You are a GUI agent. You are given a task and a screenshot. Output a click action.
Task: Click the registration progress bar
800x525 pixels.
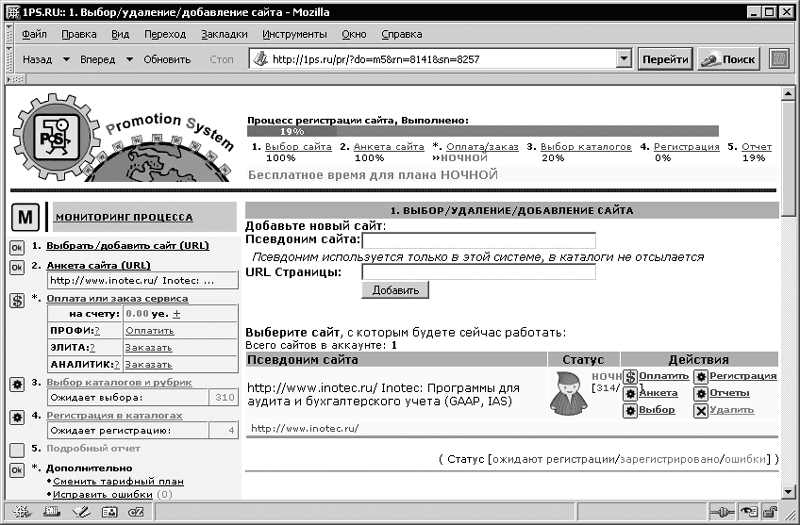(483, 131)
